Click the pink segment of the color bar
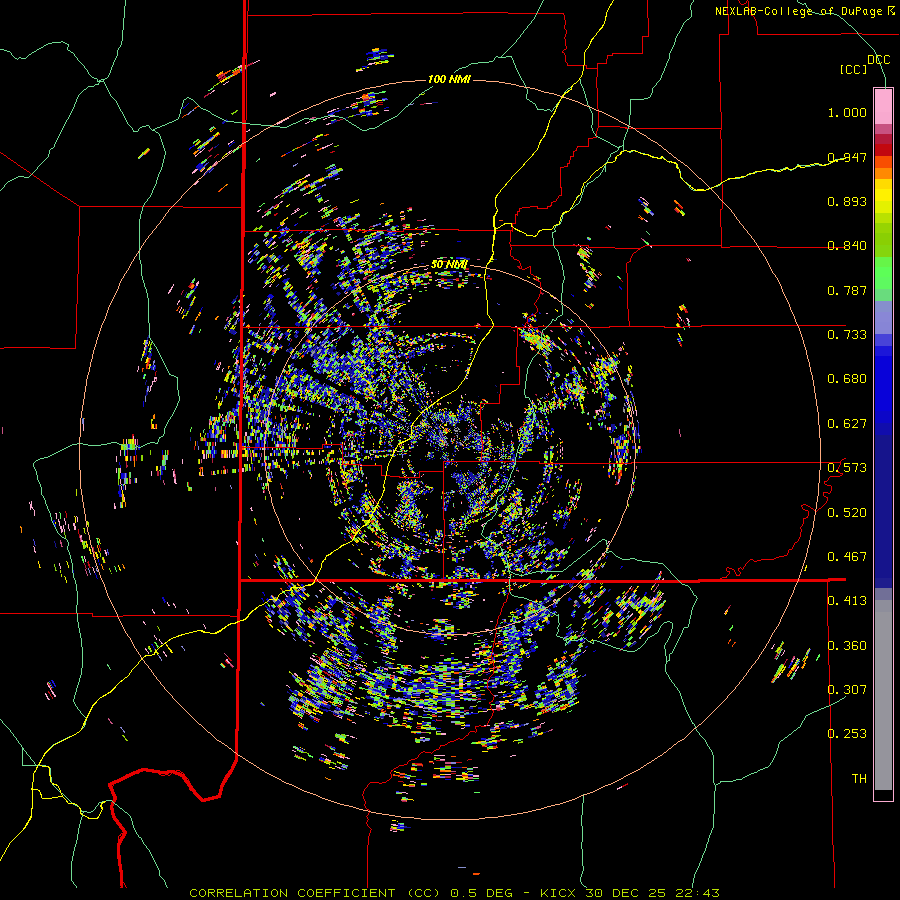This screenshot has height=900, width=900. tap(883, 106)
